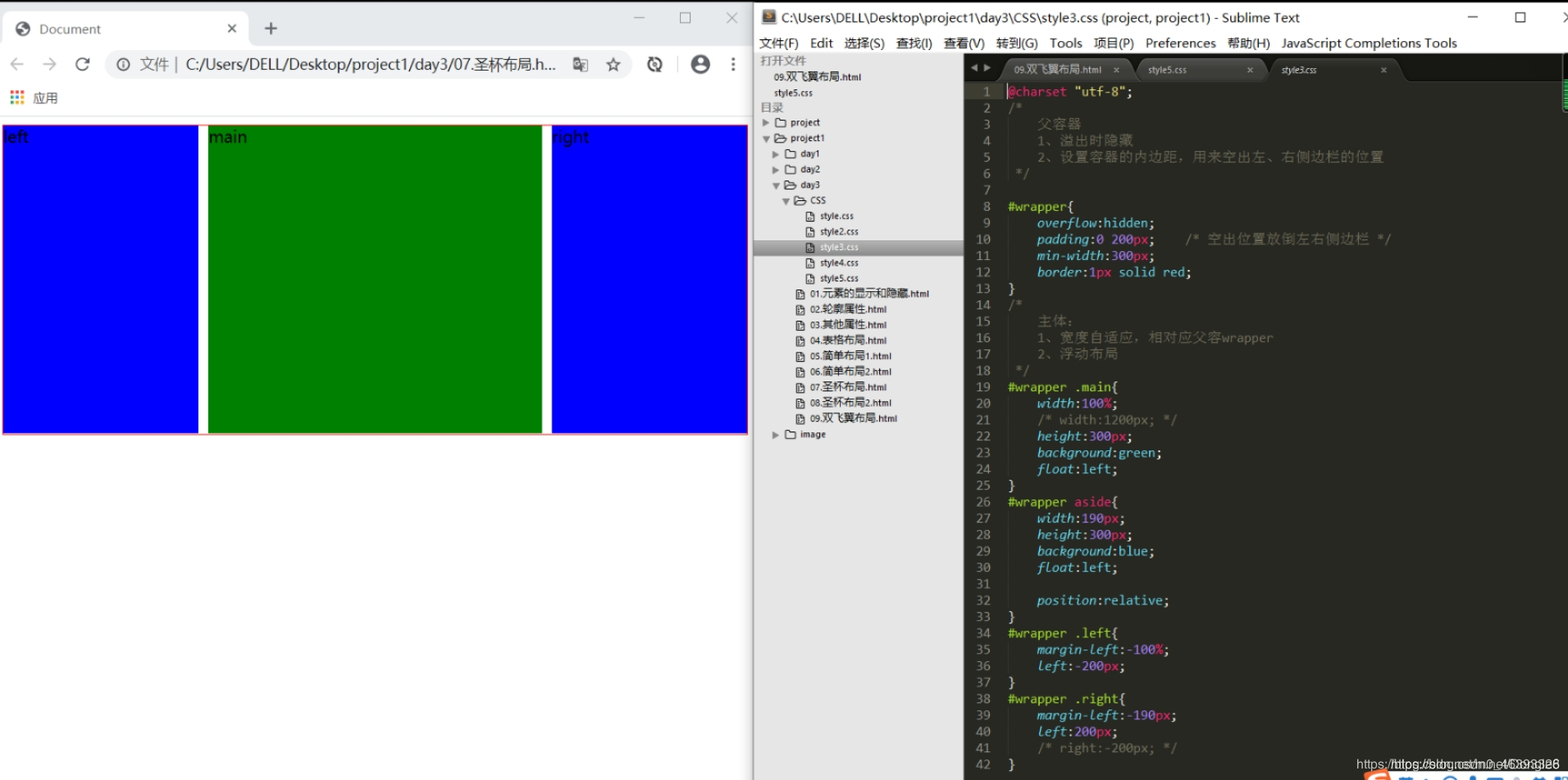Click line number 19 in gutter
This screenshot has width=1568, height=780.
coord(982,387)
